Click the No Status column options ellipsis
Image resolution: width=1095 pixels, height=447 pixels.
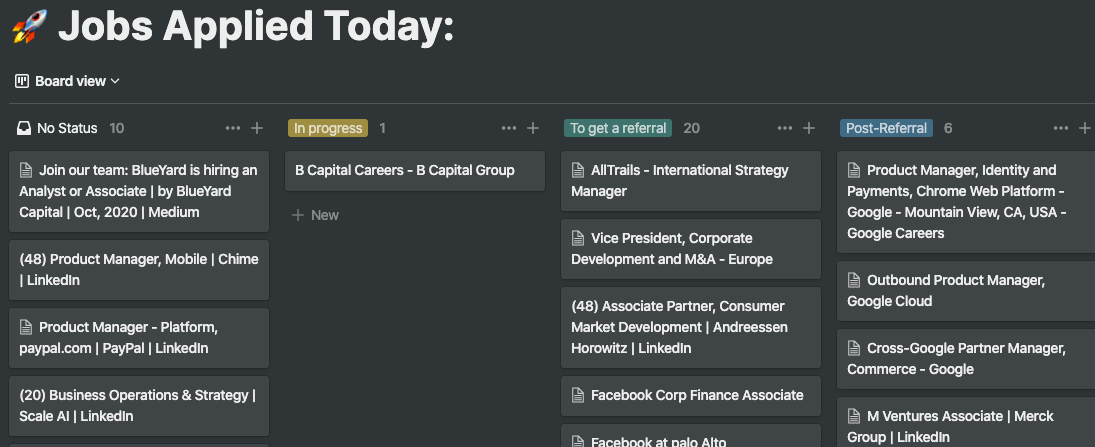coord(233,128)
